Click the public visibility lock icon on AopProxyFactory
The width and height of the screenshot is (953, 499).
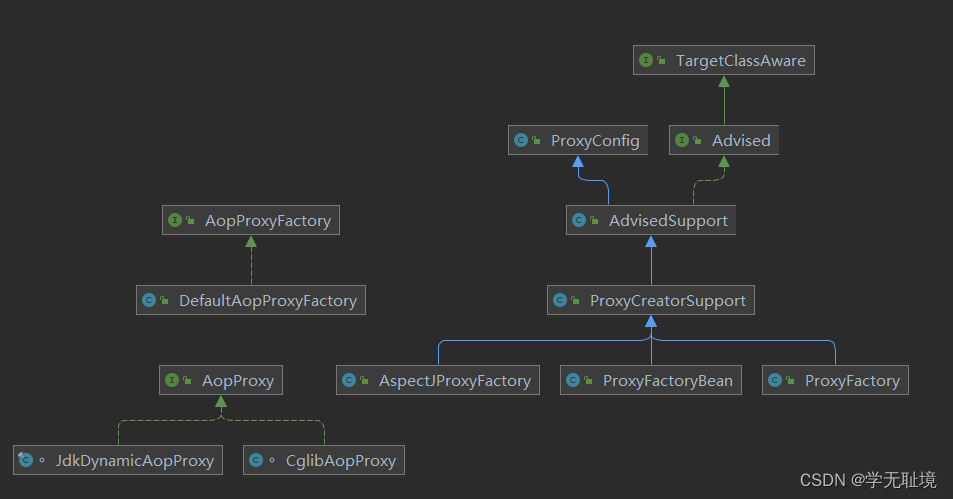coord(190,220)
